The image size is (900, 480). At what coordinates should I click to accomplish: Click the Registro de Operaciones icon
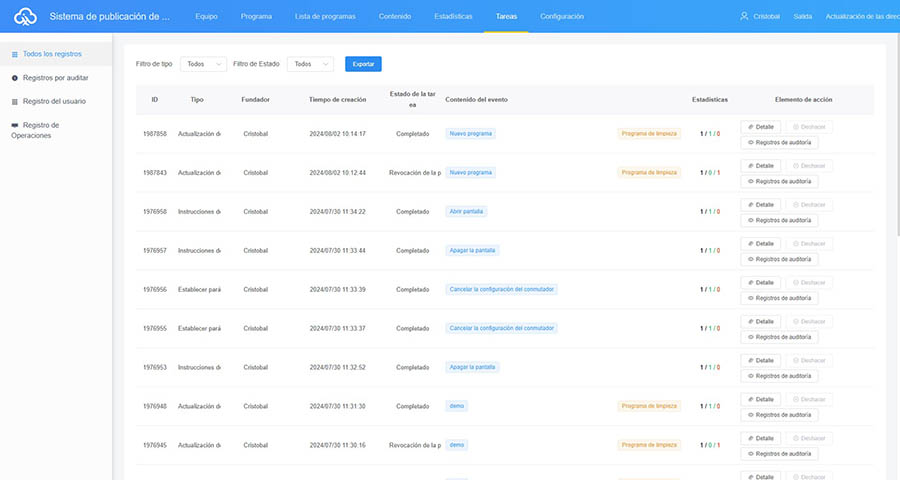click(15, 125)
